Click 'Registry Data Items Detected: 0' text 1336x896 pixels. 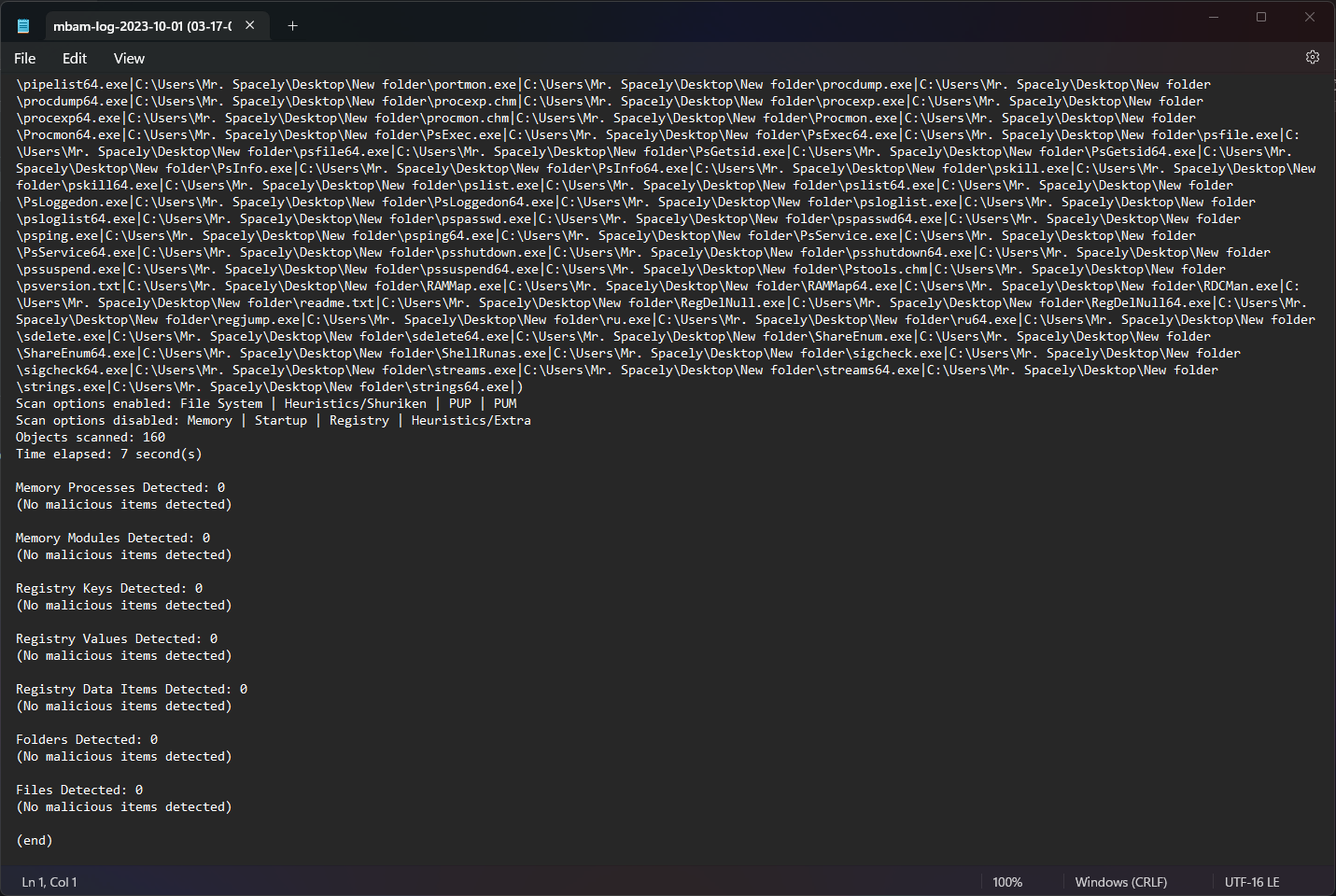coord(132,689)
